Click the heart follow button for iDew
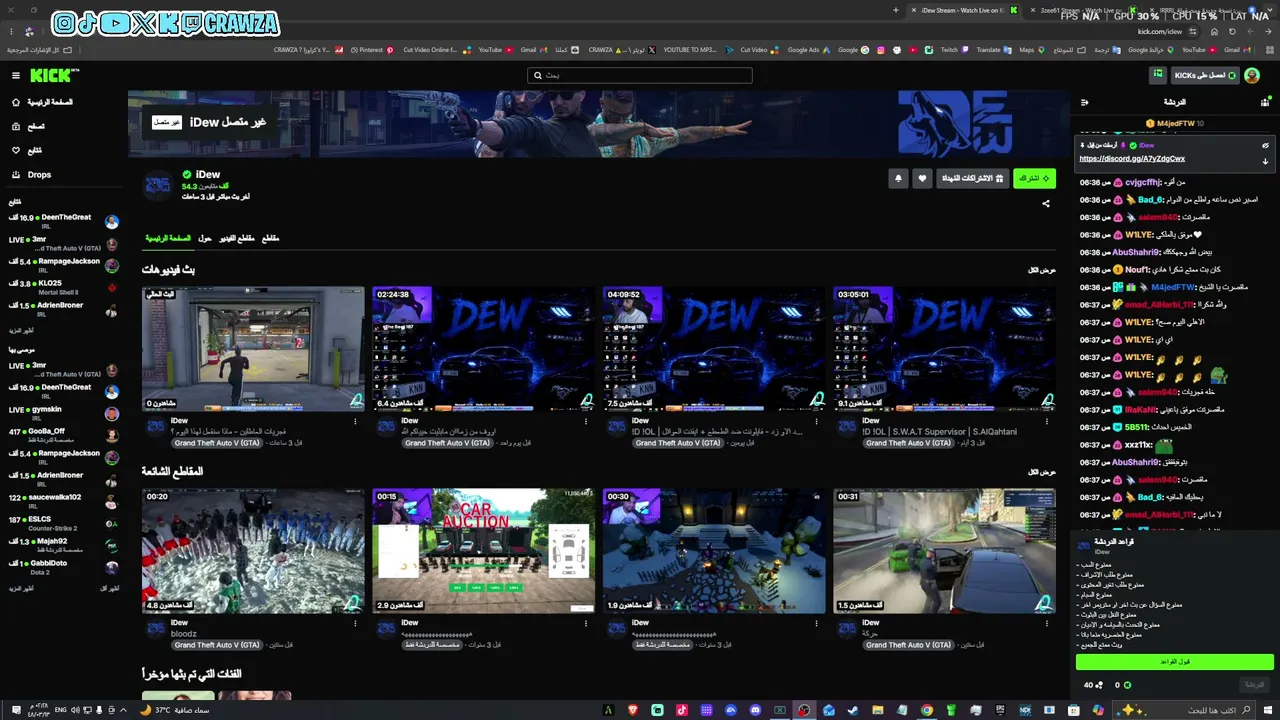 pyautogui.click(x=922, y=178)
